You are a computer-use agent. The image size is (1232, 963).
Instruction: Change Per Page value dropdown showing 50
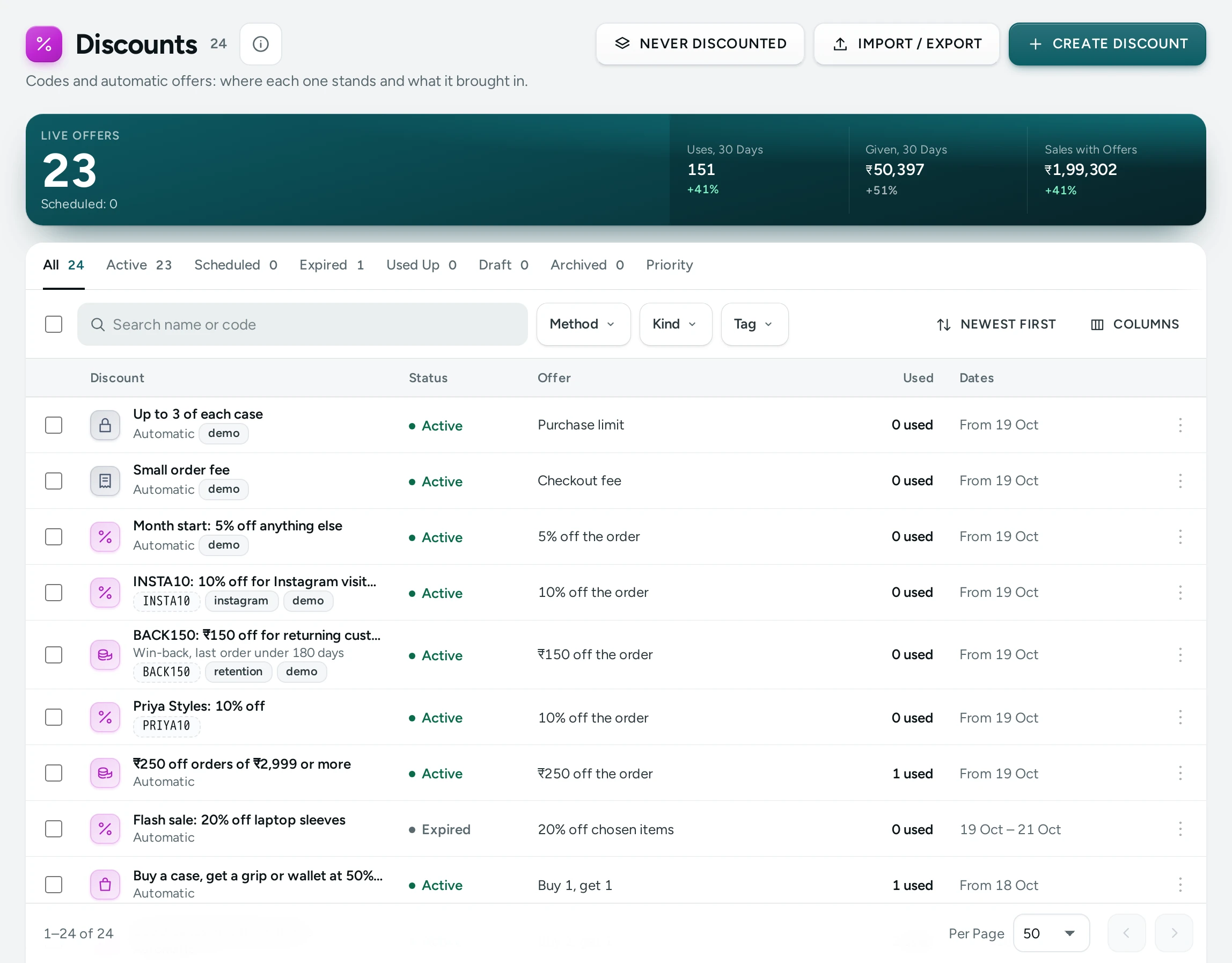tap(1051, 933)
